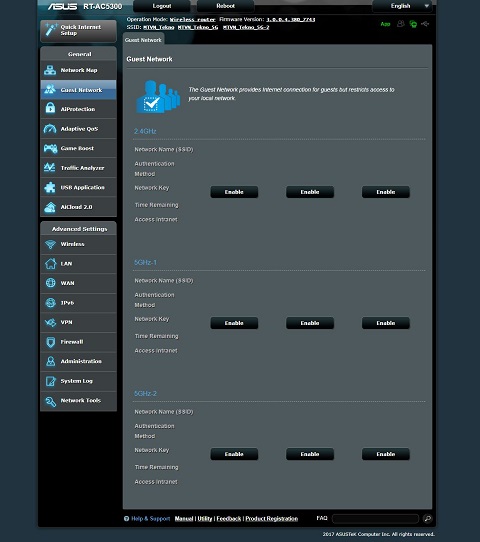Click the Administration user icon
Screen dimensions: 480x542
point(50,361)
